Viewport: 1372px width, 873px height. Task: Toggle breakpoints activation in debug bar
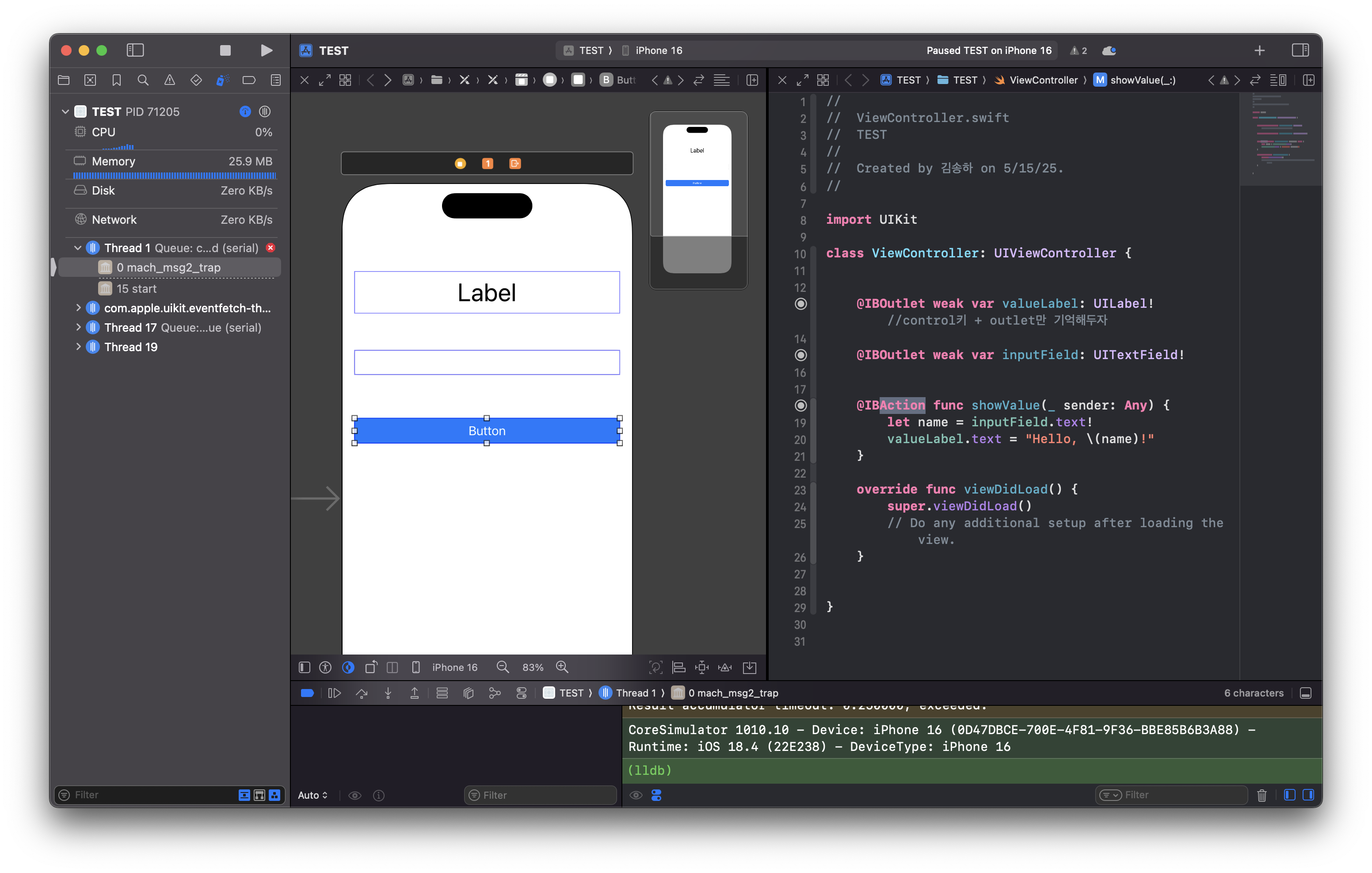coord(307,693)
